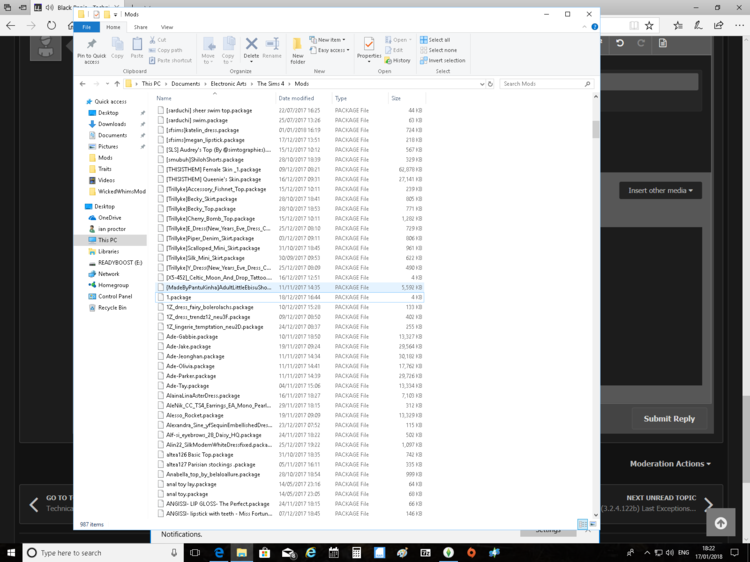
Task: Click Select none
Action: coord(438,50)
